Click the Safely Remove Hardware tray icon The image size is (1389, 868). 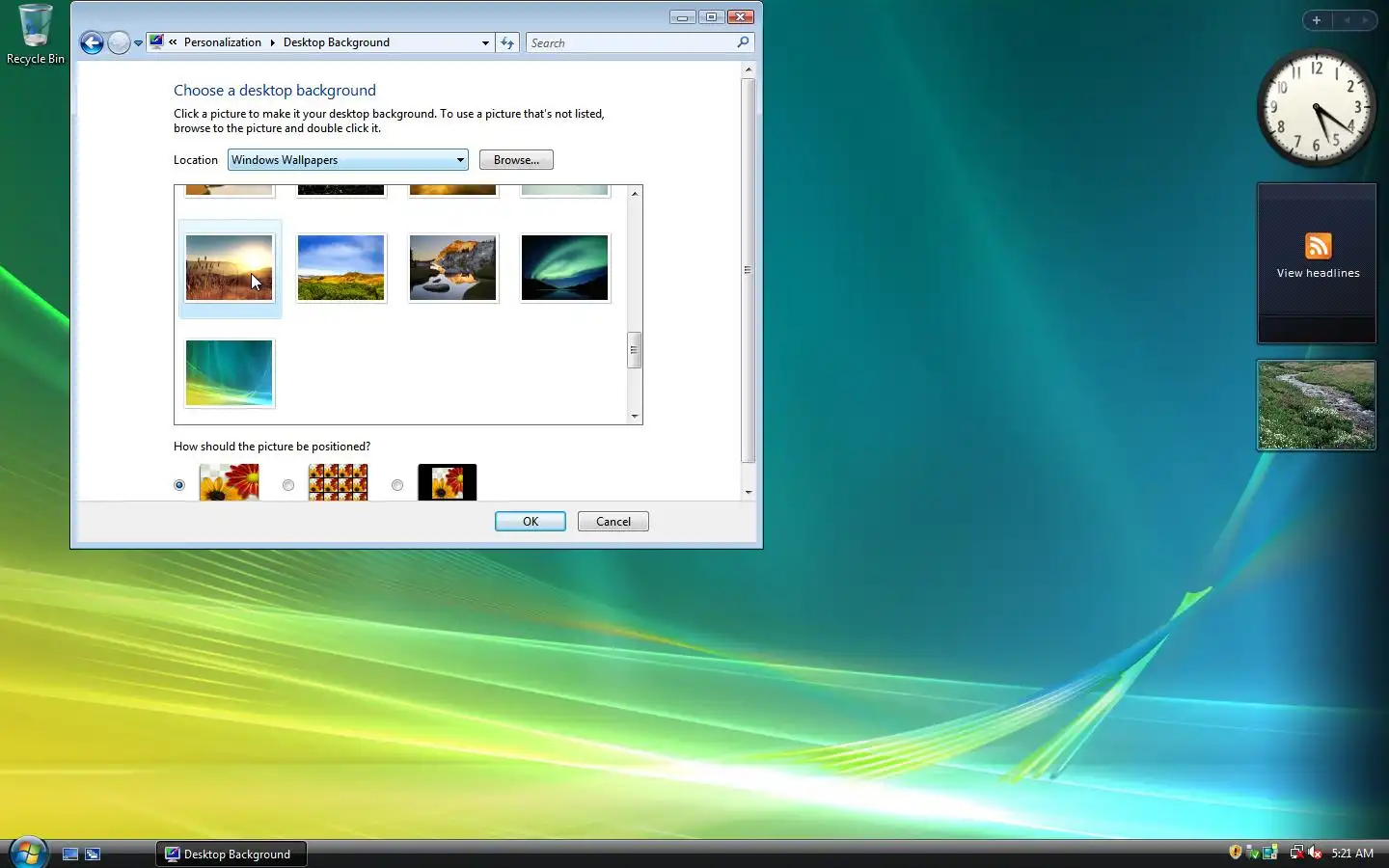1253,853
